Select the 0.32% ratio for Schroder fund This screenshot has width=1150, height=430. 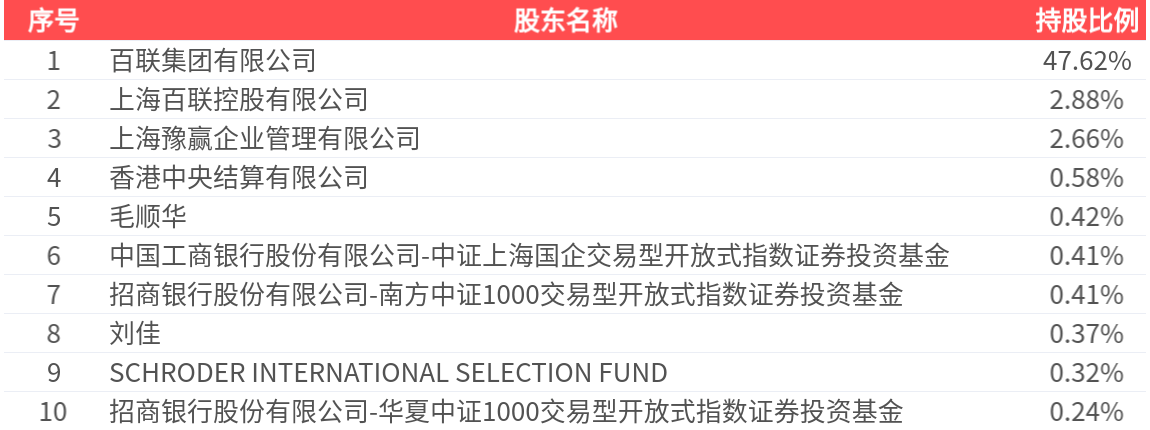[x=1087, y=373]
